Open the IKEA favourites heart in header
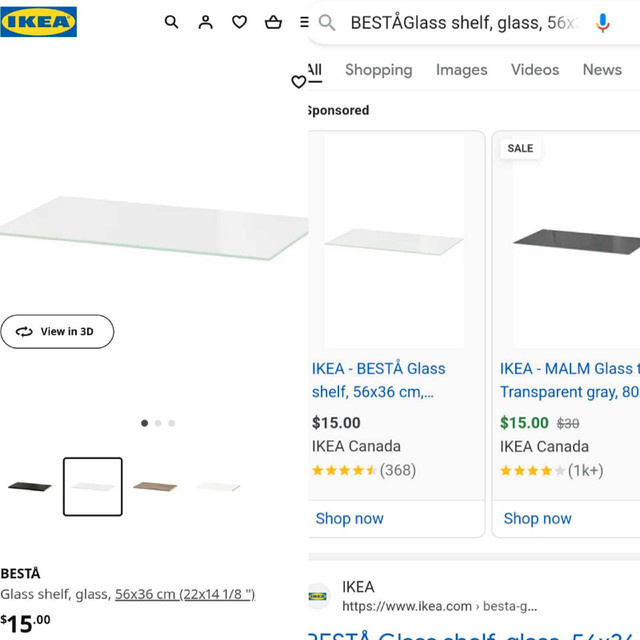Image resolution: width=640 pixels, height=640 pixels. pos(239,22)
